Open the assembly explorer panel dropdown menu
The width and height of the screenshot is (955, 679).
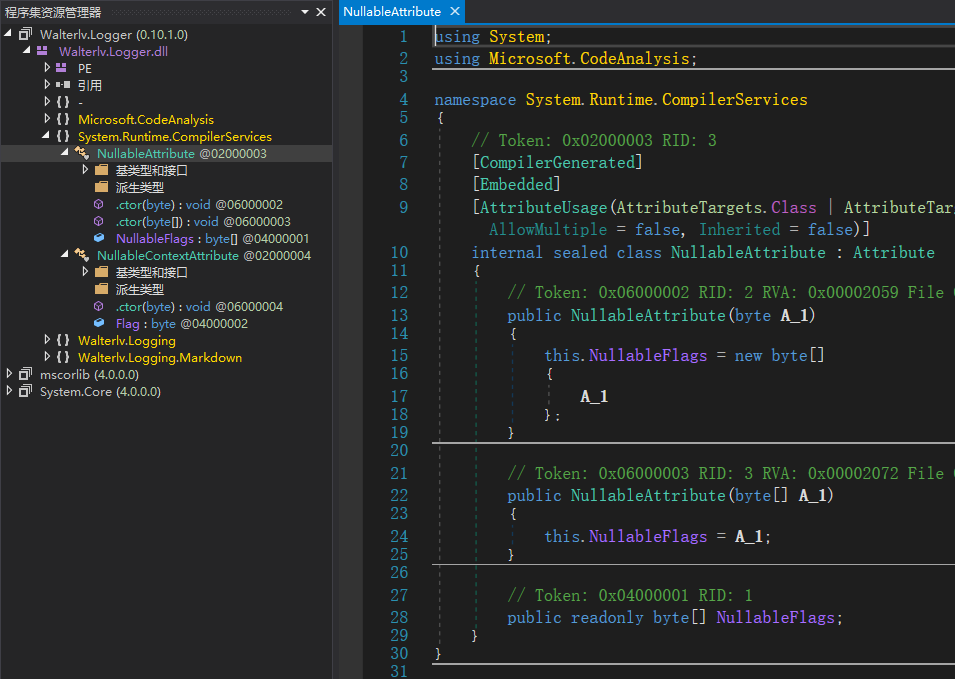point(305,12)
